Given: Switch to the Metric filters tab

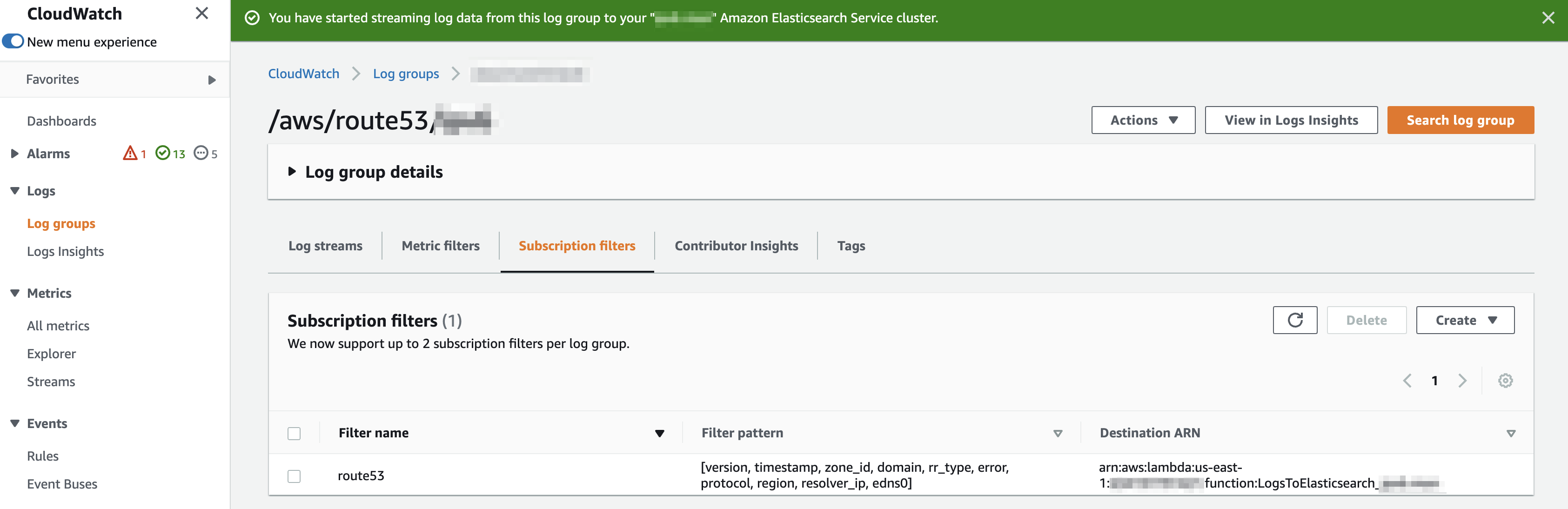Looking at the screenshot, I should point(440,246).
